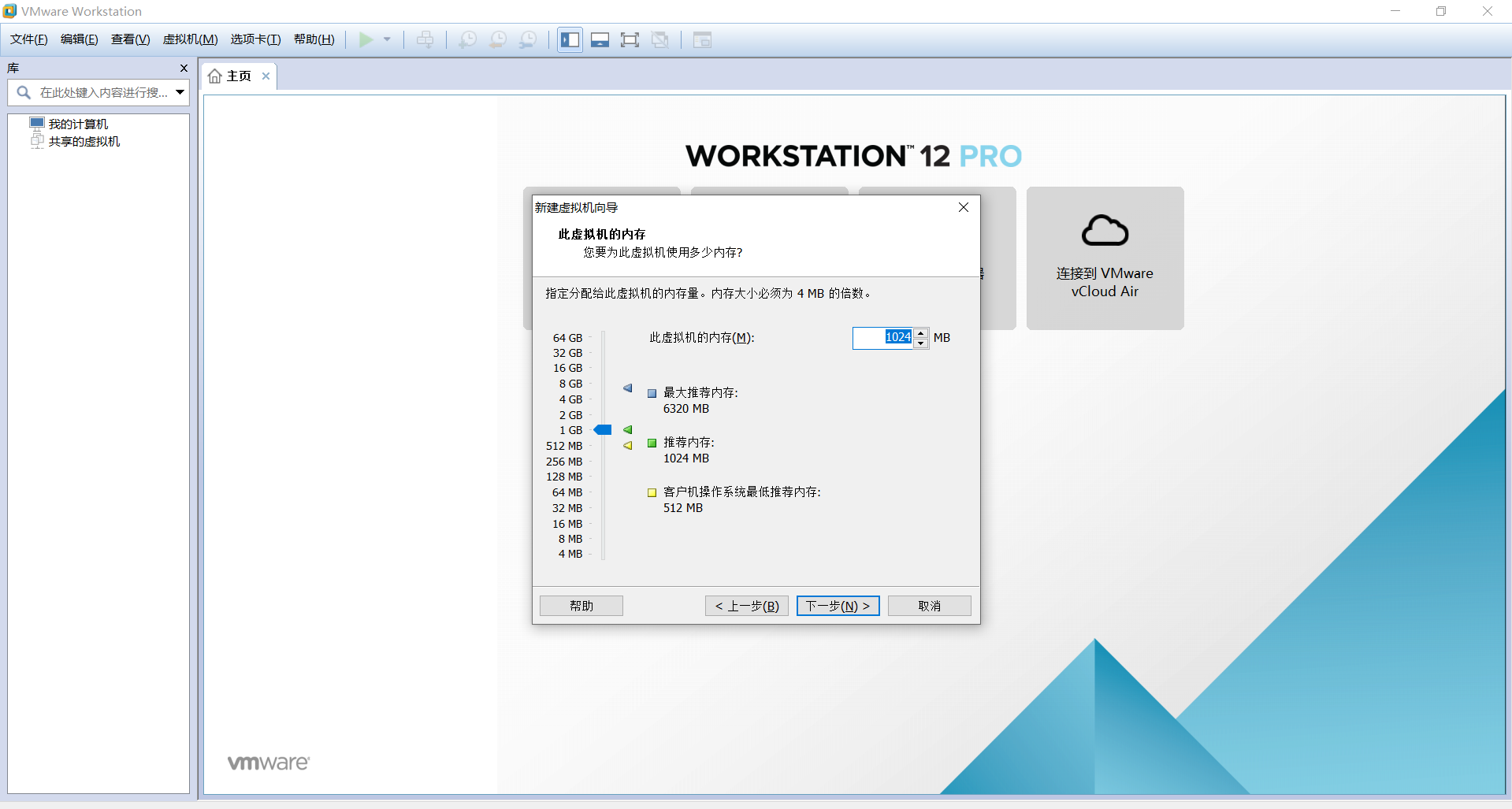Open the 查看(V) menu
The width and height of the screenshot is (1512, 809).
131,39
